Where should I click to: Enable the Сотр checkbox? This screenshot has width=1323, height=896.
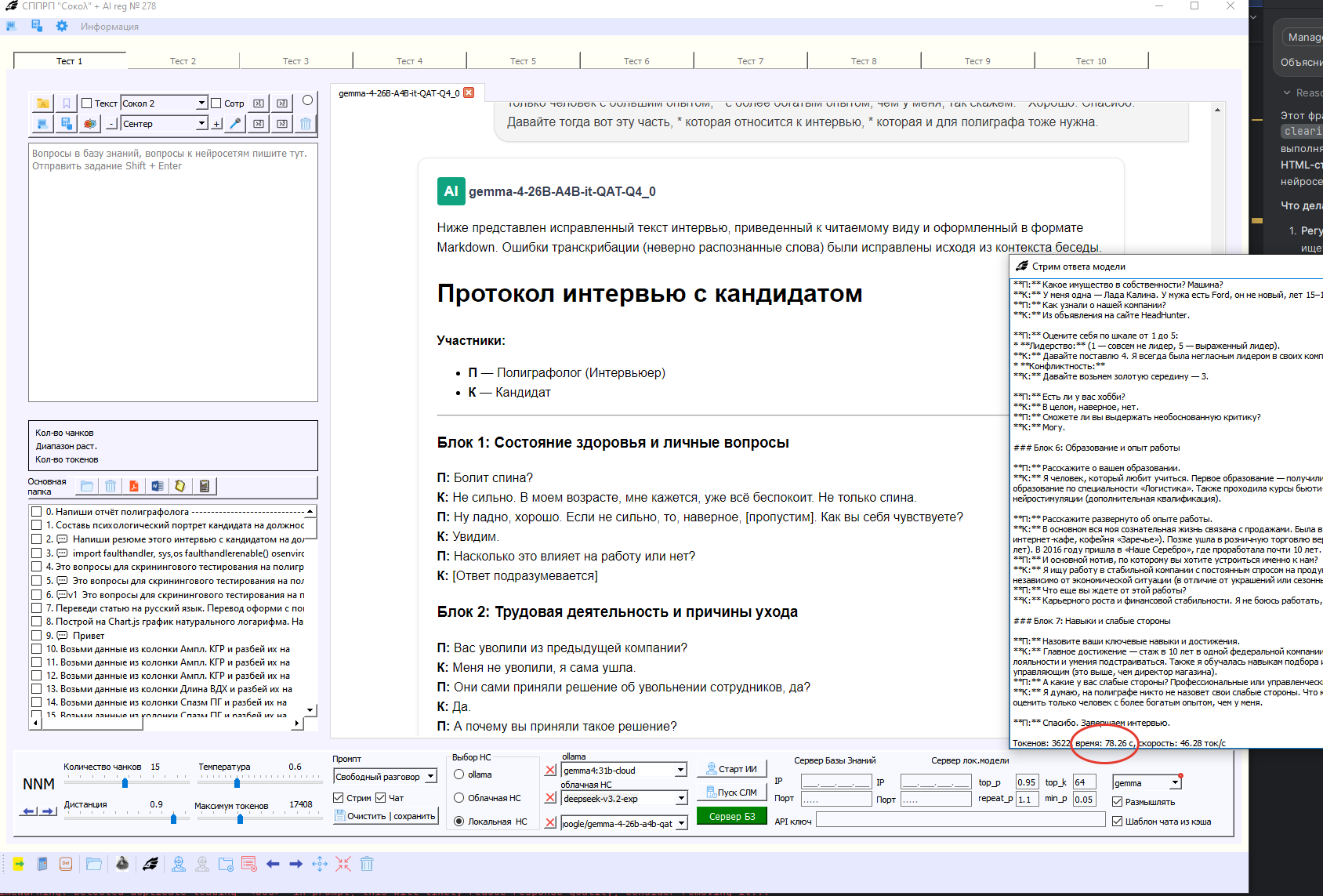coord(216,103)
